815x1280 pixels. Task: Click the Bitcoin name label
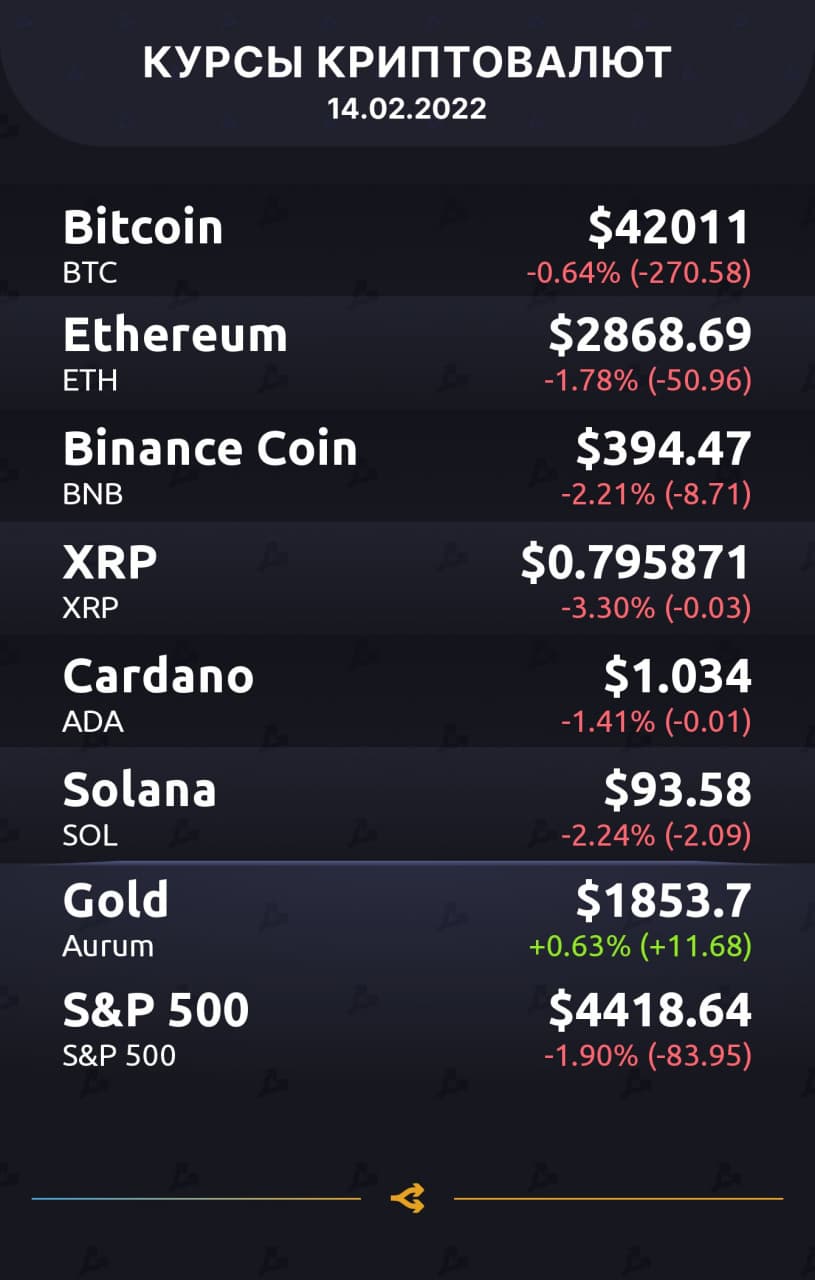[142, 228]
